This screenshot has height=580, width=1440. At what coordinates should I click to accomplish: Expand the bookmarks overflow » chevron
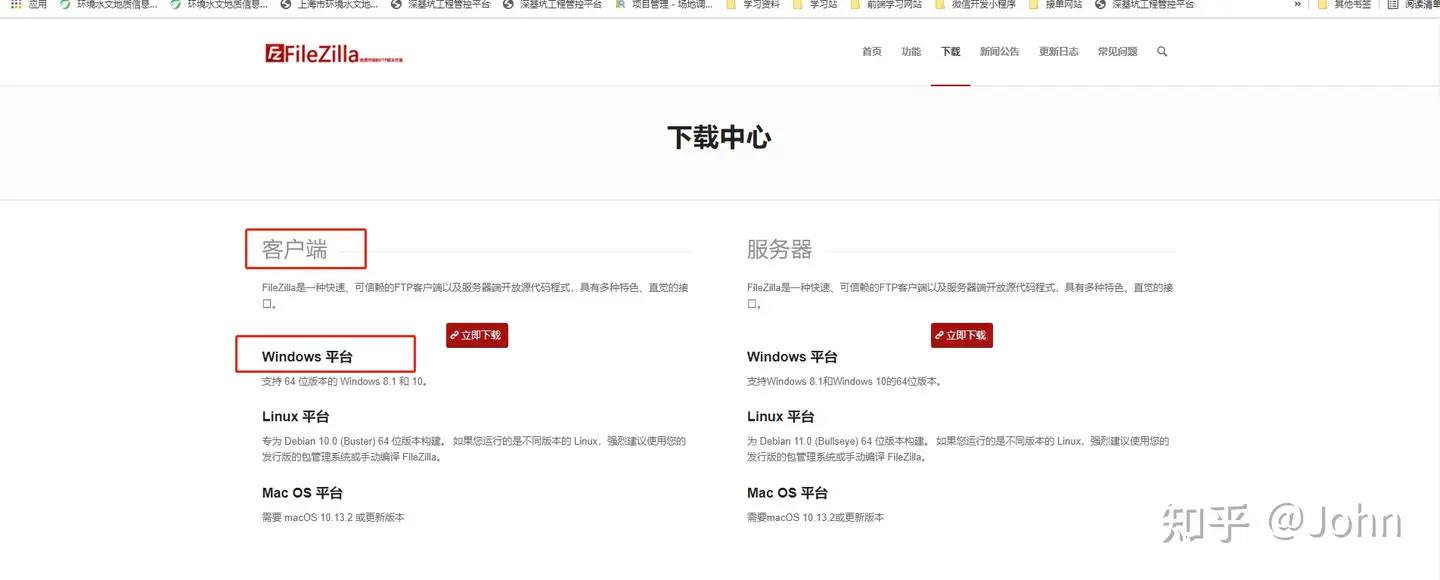1298,5
